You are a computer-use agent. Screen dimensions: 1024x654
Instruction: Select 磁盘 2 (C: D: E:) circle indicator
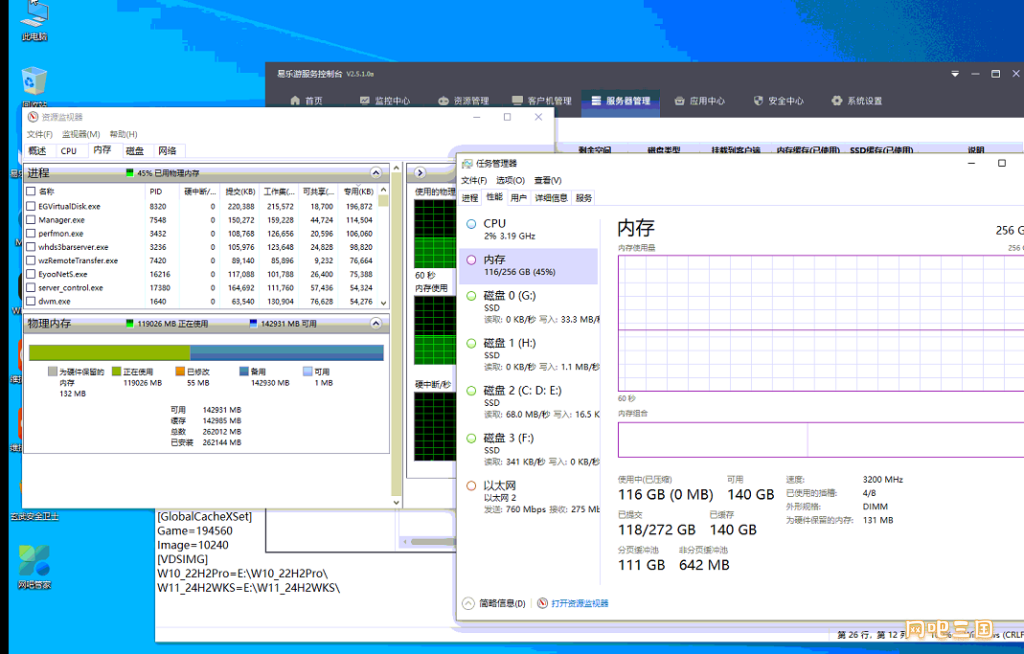pos(471,391)
